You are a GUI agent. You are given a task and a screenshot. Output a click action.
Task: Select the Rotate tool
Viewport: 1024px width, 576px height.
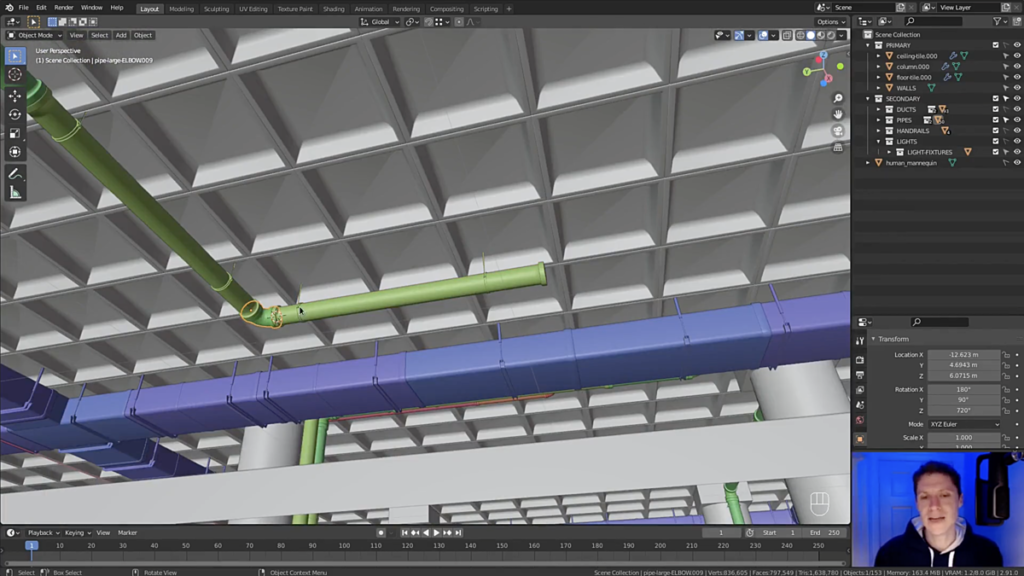[x=15, y=114]
